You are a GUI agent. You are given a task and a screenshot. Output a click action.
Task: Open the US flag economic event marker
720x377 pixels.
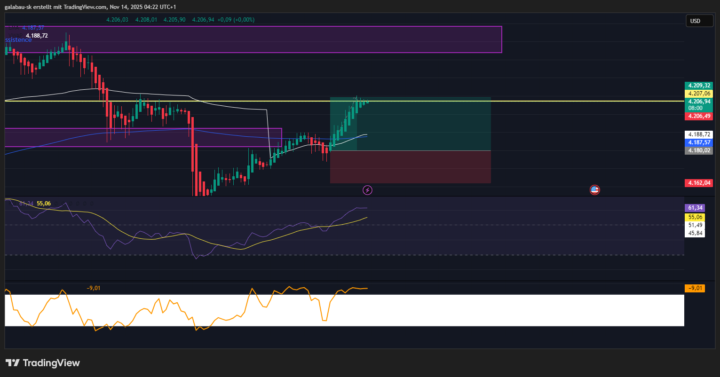pyautogui.click(x=595, y=190)
